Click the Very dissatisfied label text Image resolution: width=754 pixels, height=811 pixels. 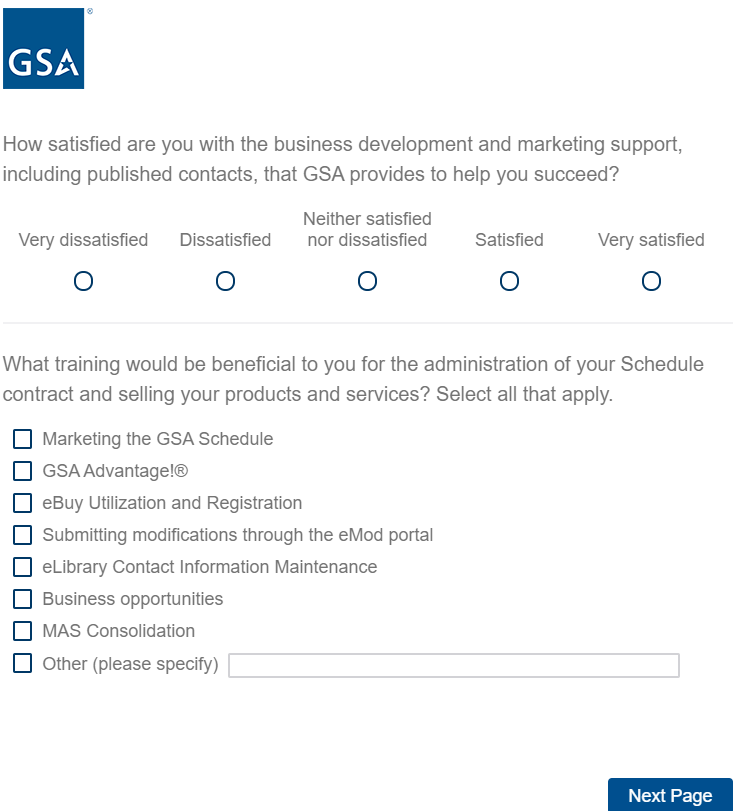(x=83, y=240)
